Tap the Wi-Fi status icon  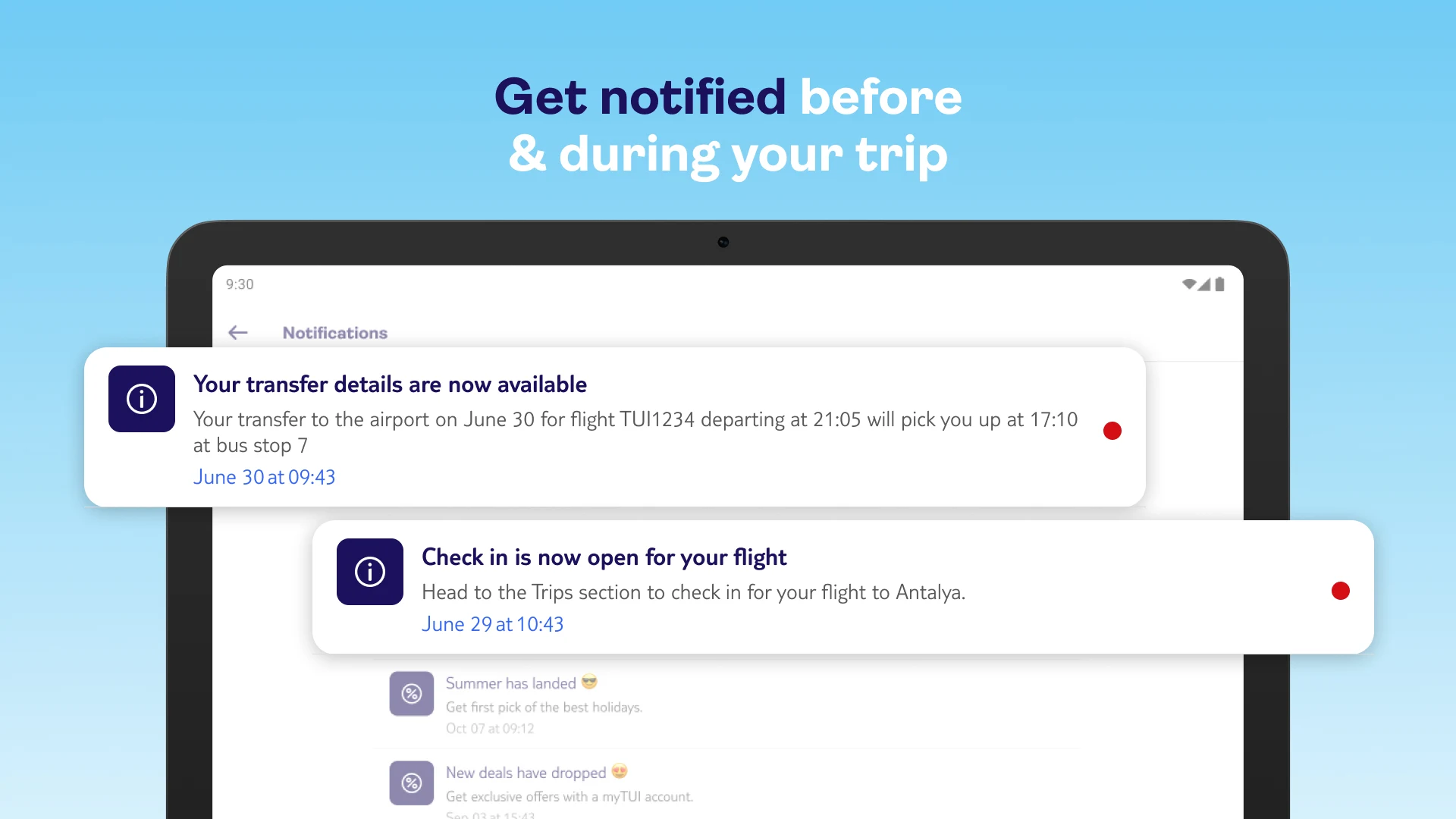[1189, 284]
